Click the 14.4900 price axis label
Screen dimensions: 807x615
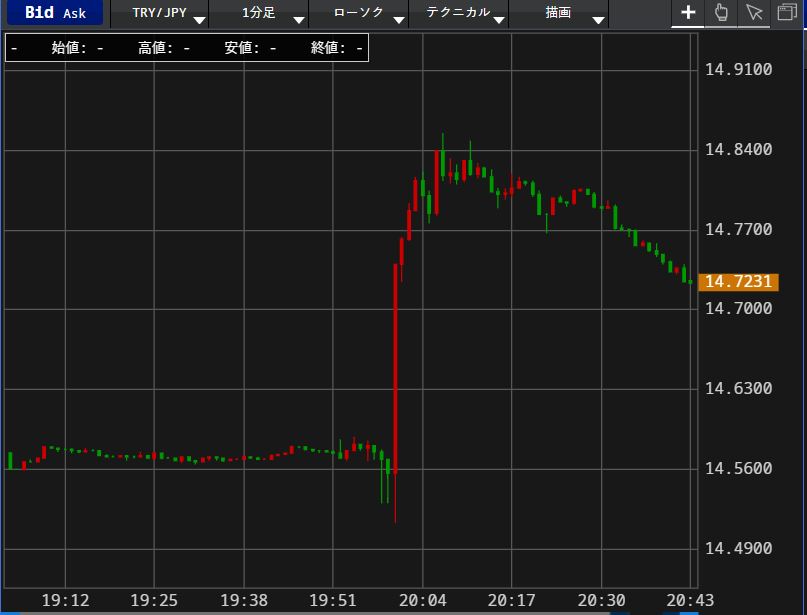coord(738,549)
